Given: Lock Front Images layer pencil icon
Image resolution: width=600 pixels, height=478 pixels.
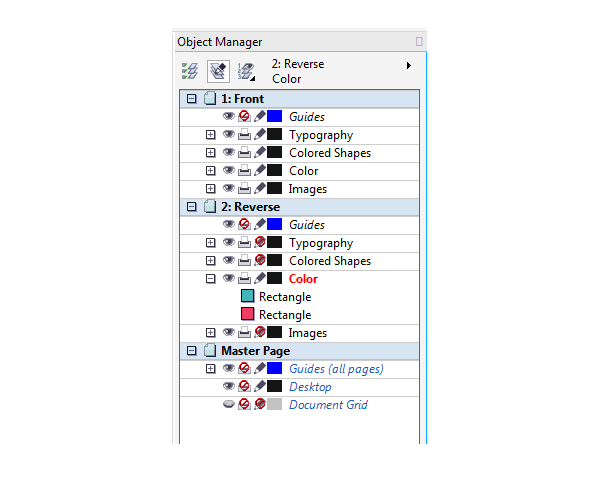Looking at the screenshot, I should [x=260, y=188].
